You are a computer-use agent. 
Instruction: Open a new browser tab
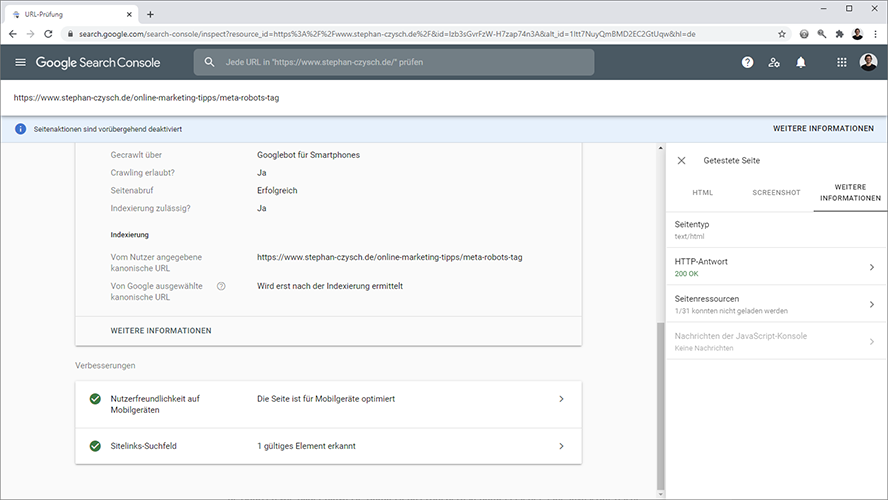tap(150, 14)
